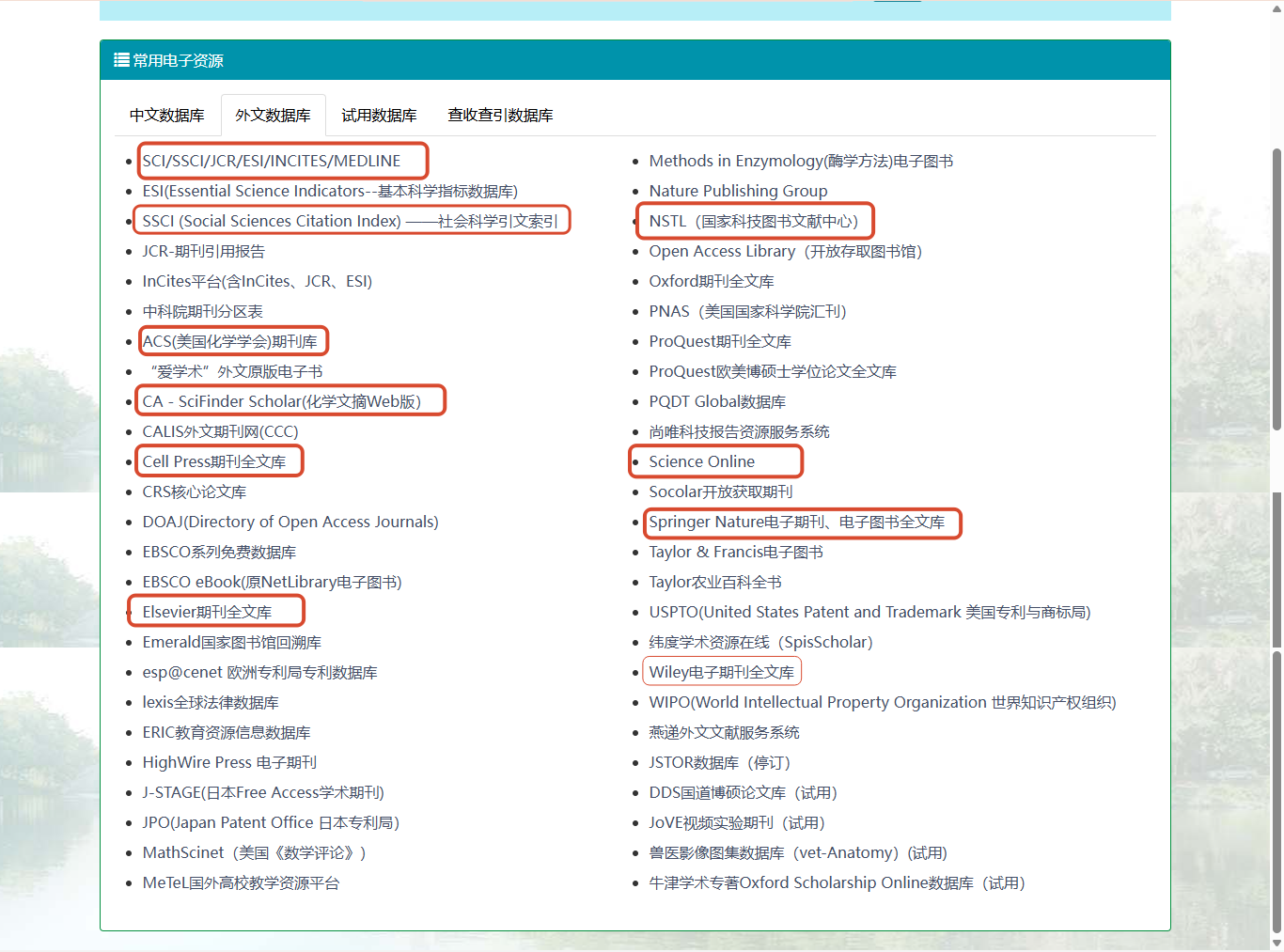
Task: Click PQDT Global数据库 link
Action: point(717,401)
